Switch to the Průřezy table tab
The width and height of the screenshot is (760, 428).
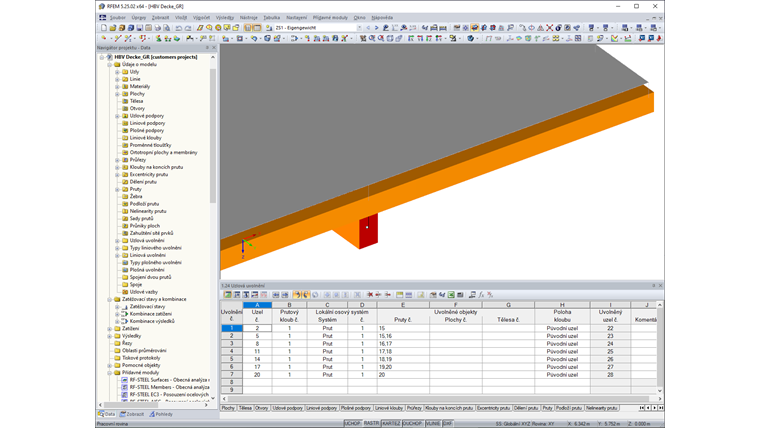(414, 408)
